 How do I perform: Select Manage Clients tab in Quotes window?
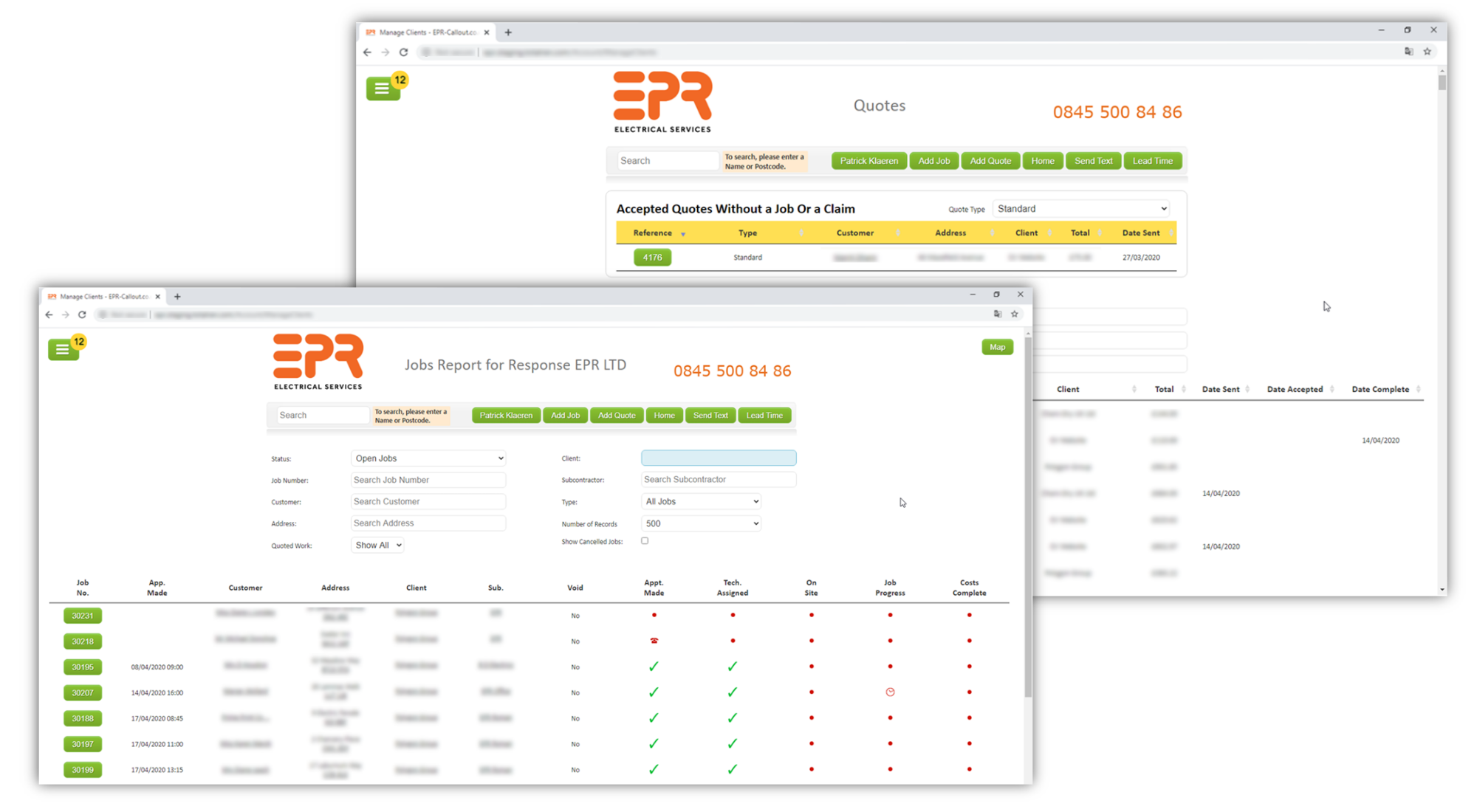pos(428,32)
